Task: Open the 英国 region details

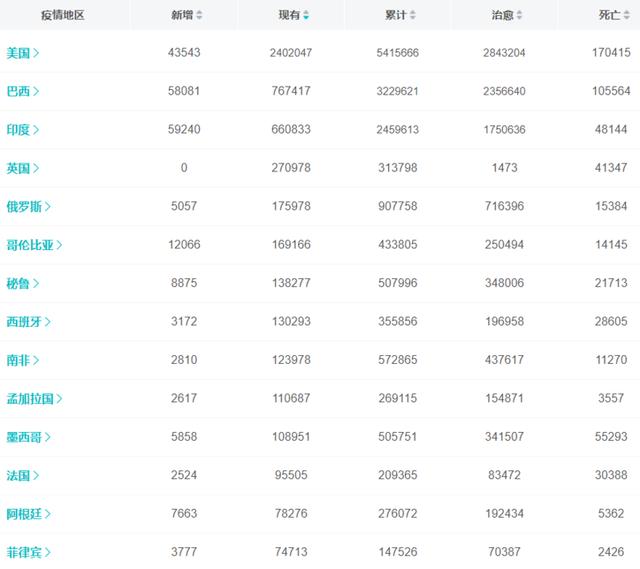Action: click(22, 168)
